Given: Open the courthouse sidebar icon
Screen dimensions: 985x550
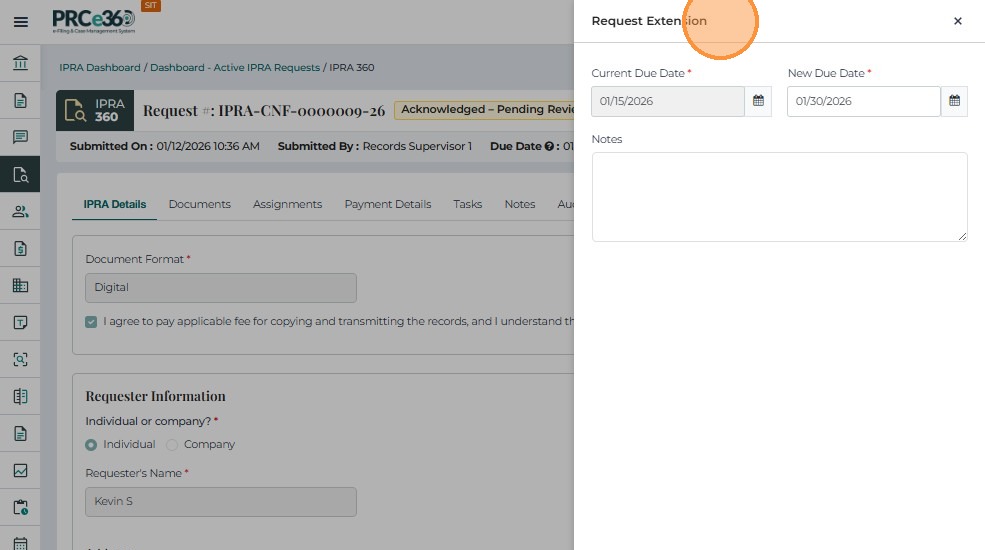Looking at the screenshot, I should (20, 63).
